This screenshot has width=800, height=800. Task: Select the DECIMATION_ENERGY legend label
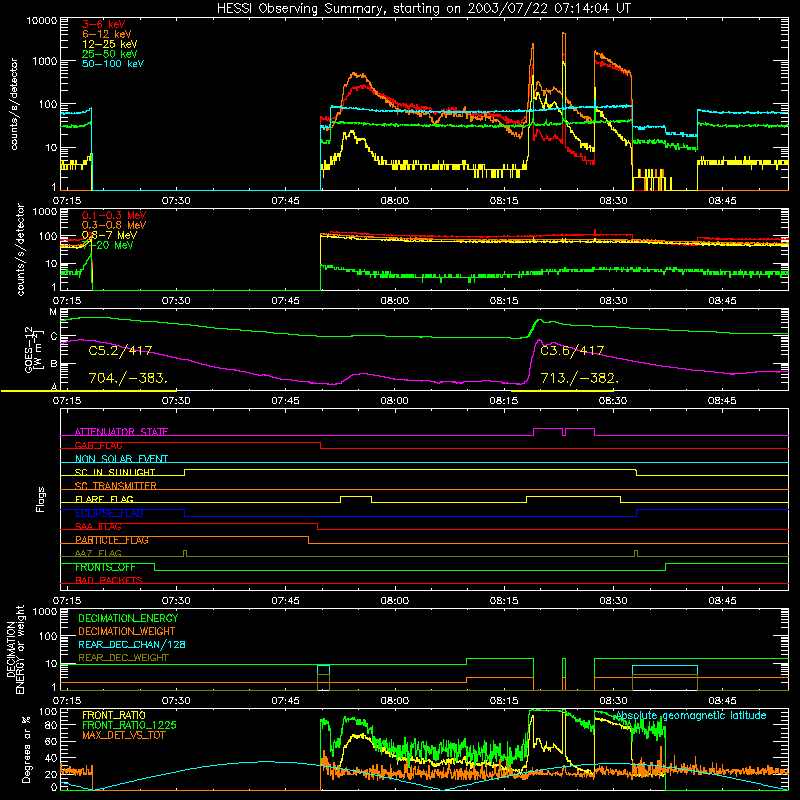(128, 618)
